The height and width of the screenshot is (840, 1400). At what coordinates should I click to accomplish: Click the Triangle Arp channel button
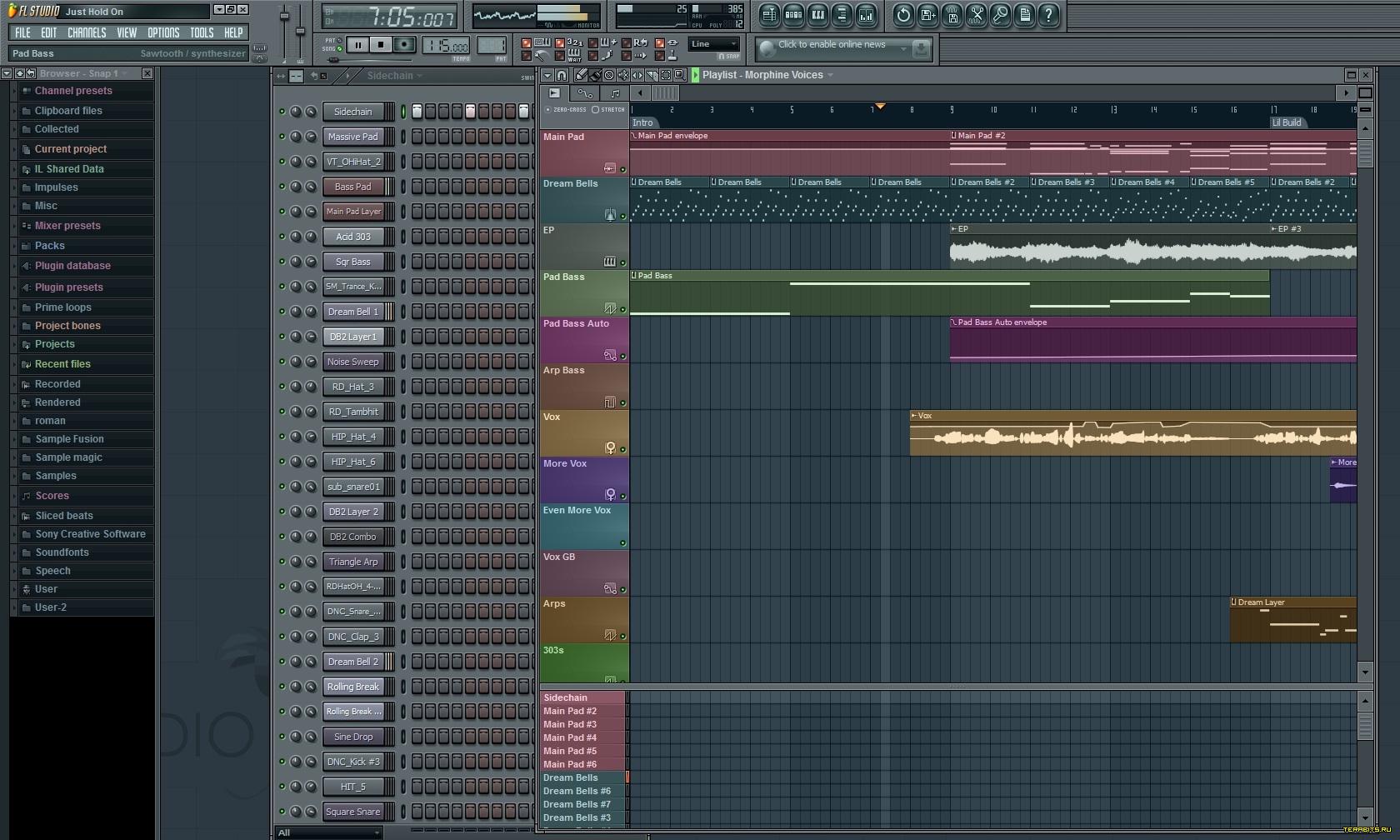352,562
